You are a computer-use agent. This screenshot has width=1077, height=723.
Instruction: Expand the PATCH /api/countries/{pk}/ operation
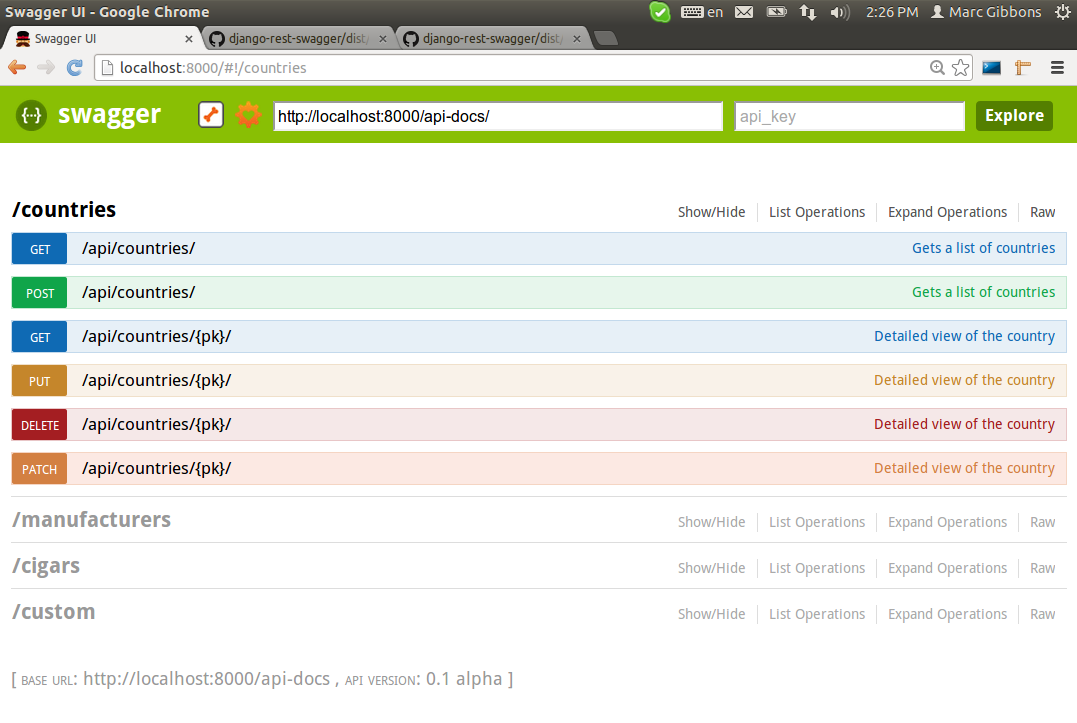coord(539,468)
